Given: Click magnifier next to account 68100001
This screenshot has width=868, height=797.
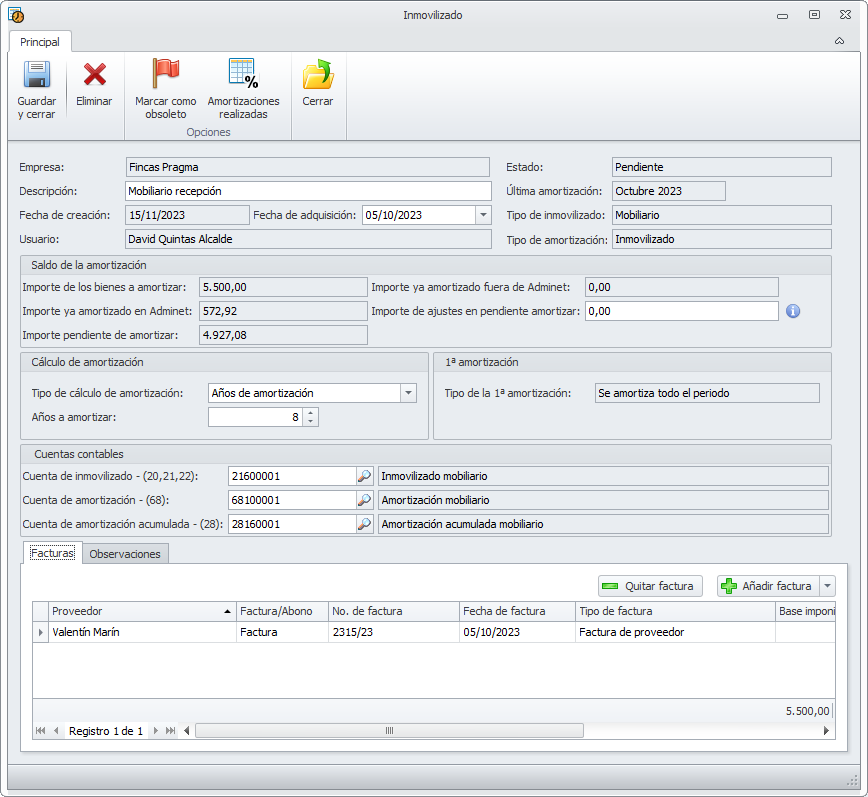Looking at the screenshot, I should (x=365, y=500).
